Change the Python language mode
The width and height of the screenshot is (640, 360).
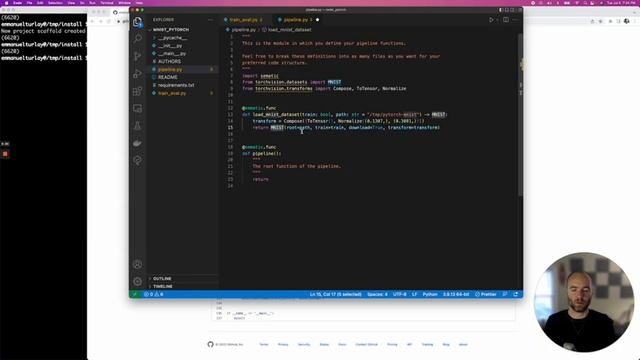point(430,294)
